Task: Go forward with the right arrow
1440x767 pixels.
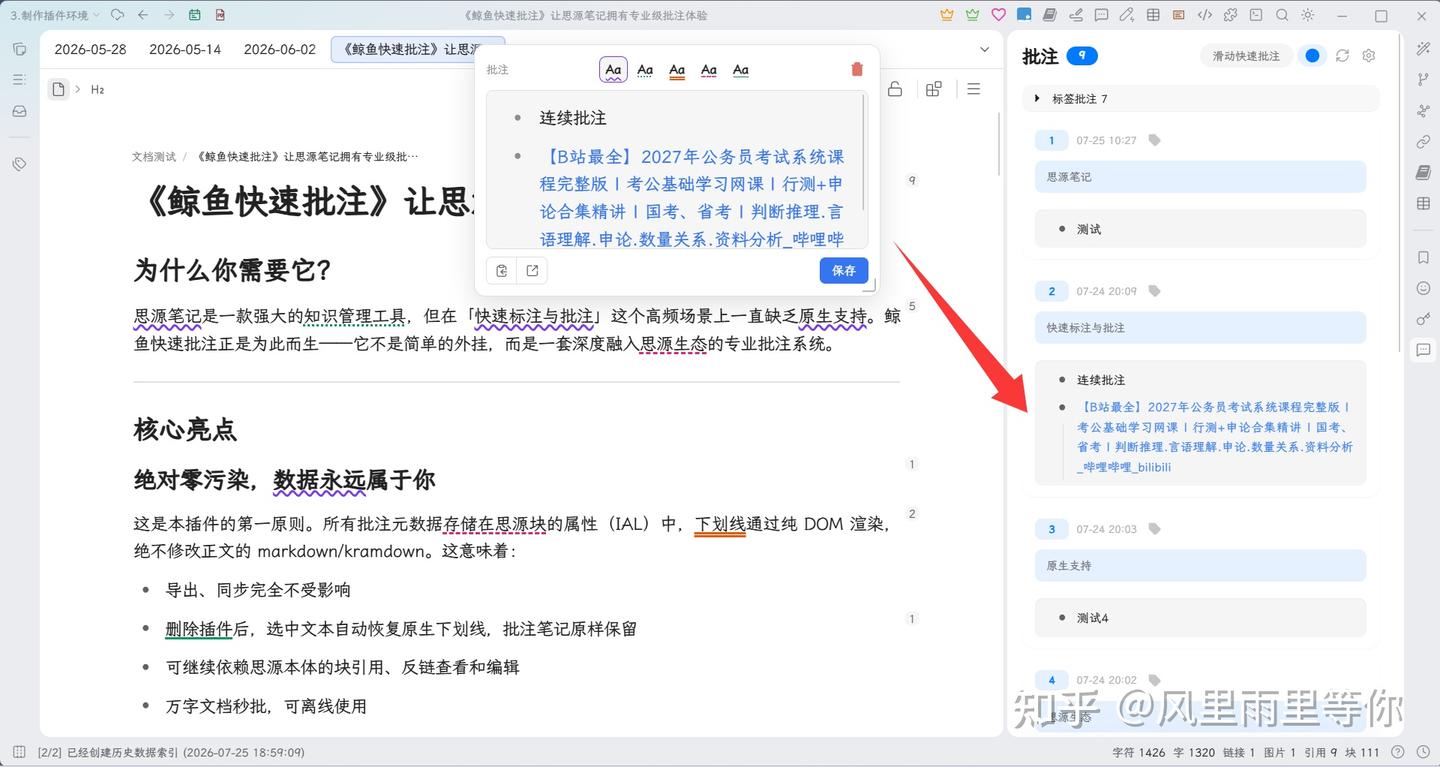Action: click(168, 15)
